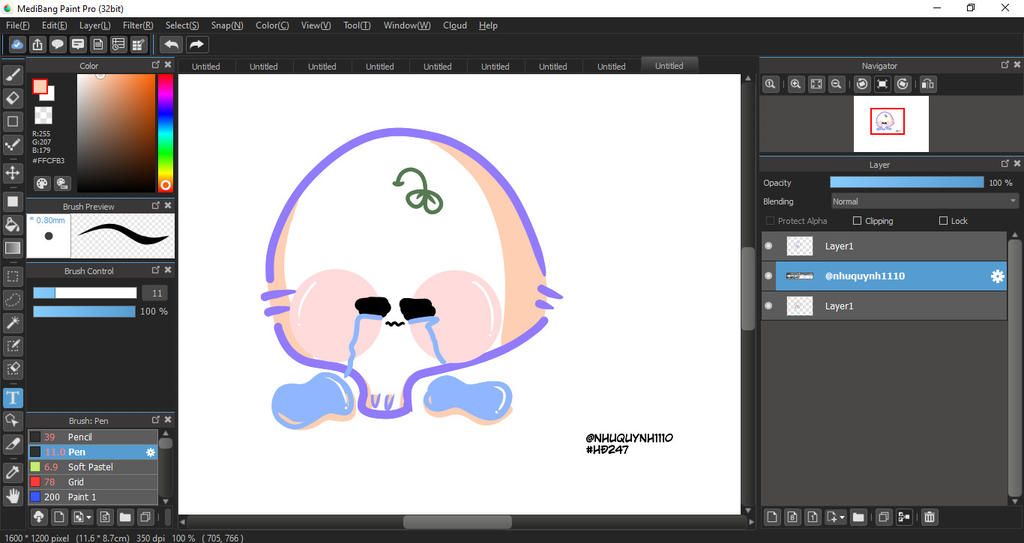The height and width of the screenshot is (543, 1024).
Task: Open the Snap menu
Action: (x=227, y=25)
